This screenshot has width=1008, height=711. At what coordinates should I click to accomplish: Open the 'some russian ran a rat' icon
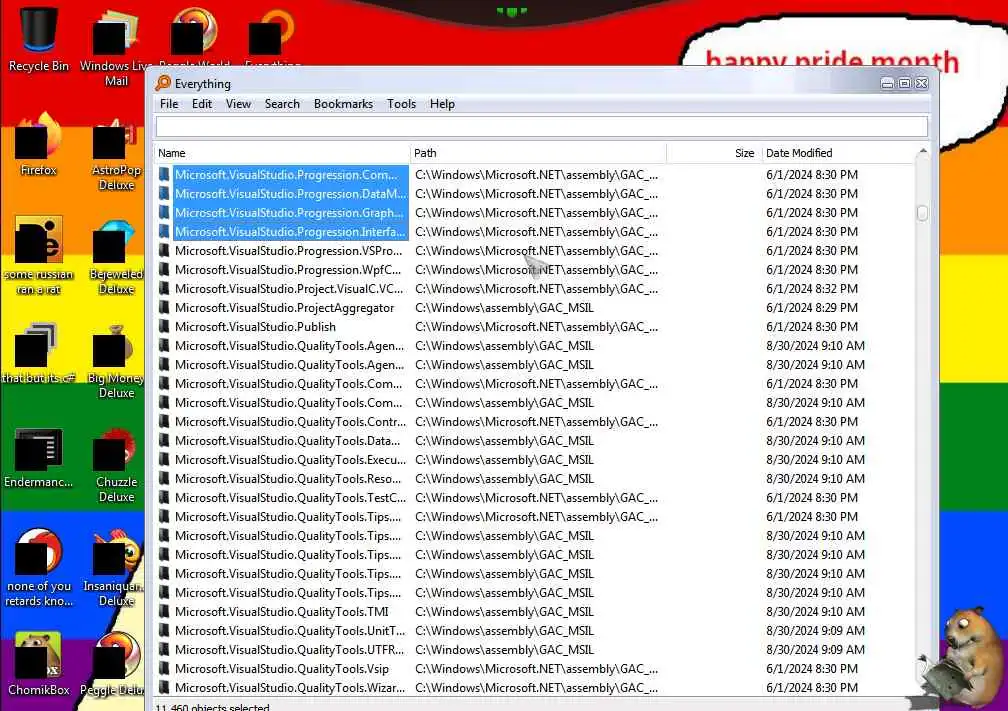coord(39,255)
